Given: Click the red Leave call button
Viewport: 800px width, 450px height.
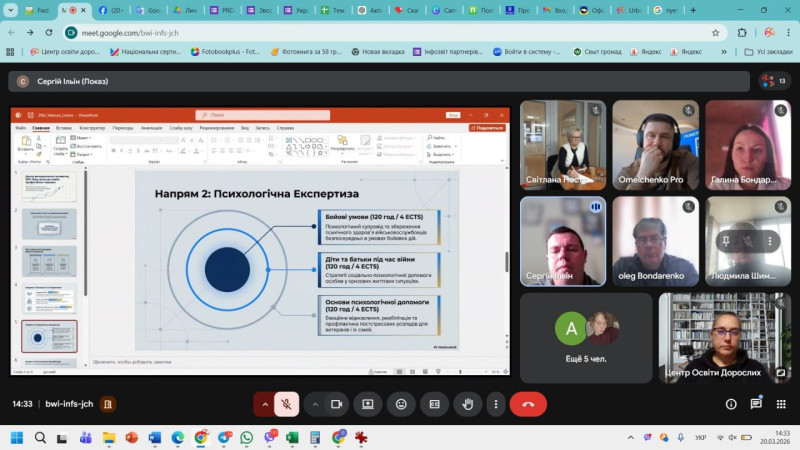Looking at the screenshot, I should (x=528, y=404).
